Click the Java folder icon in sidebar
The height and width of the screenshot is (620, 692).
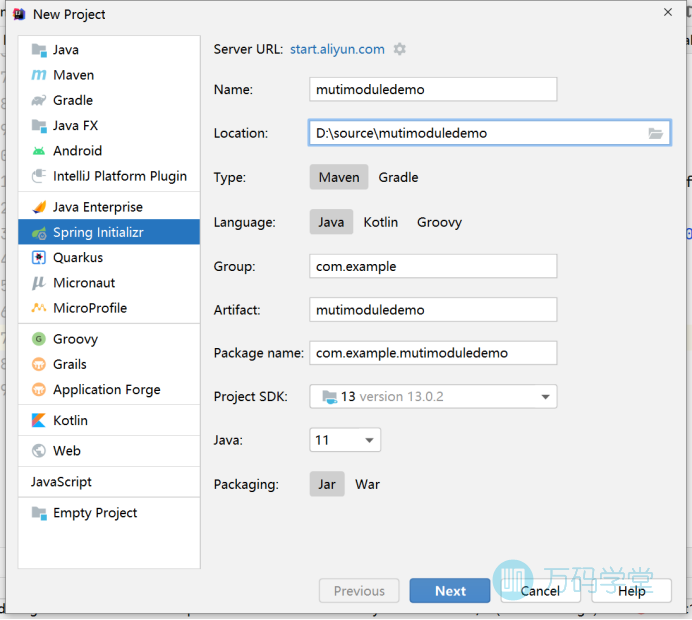click(x=39, y=50)
